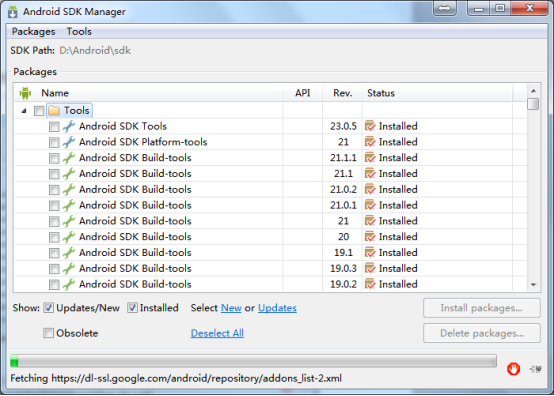Click the Install packages button
The width and height of the screenshot is (554, 396).
coord(482,308)
